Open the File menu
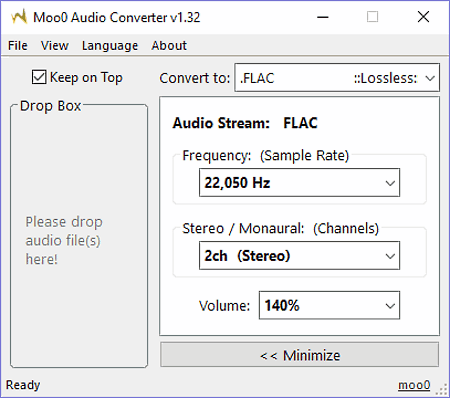 pos(18,46)
